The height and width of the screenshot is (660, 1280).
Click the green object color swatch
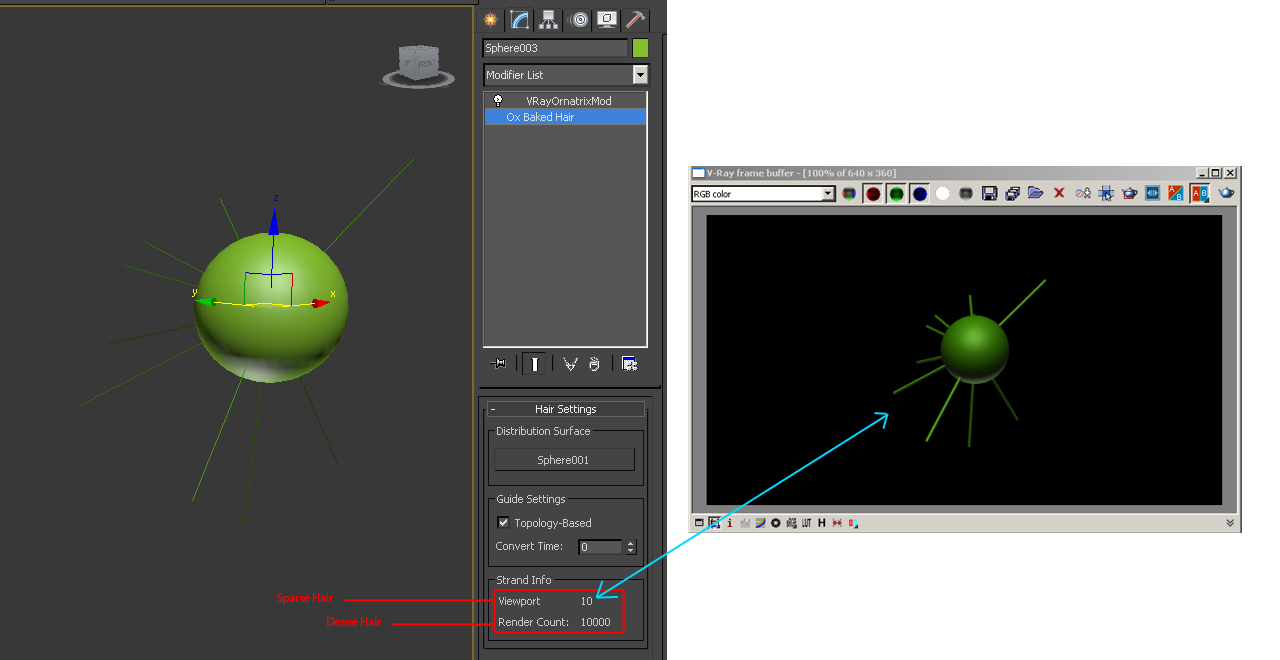coord(640,48)
